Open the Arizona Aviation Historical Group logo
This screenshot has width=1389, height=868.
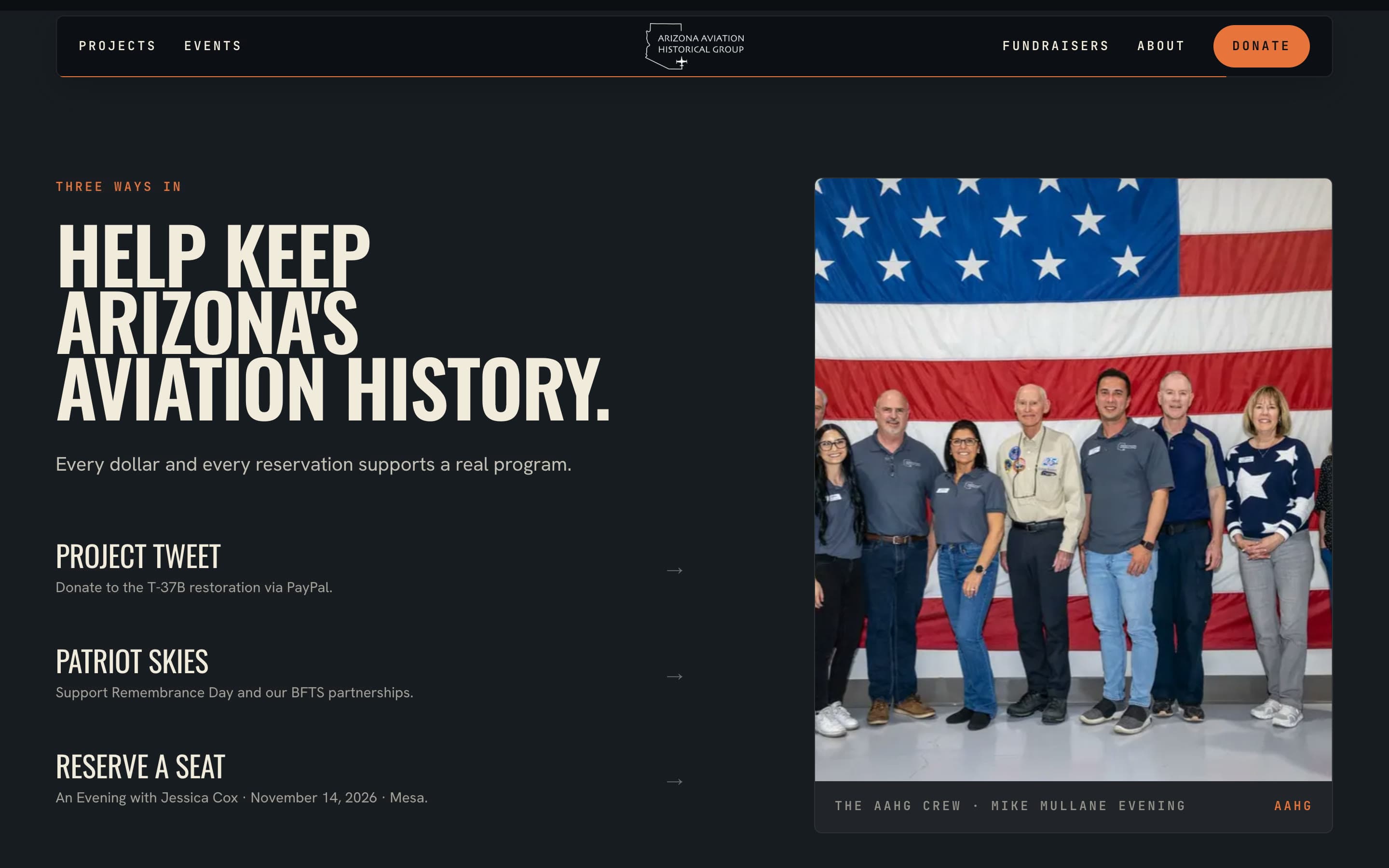pyautogui.click(x=694, y=46)
